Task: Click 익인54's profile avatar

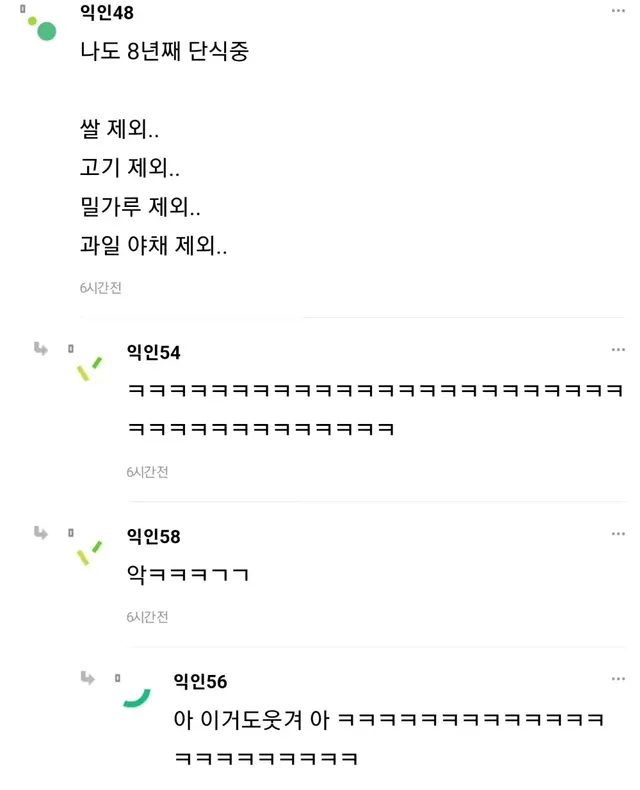Action: [89, 367]
